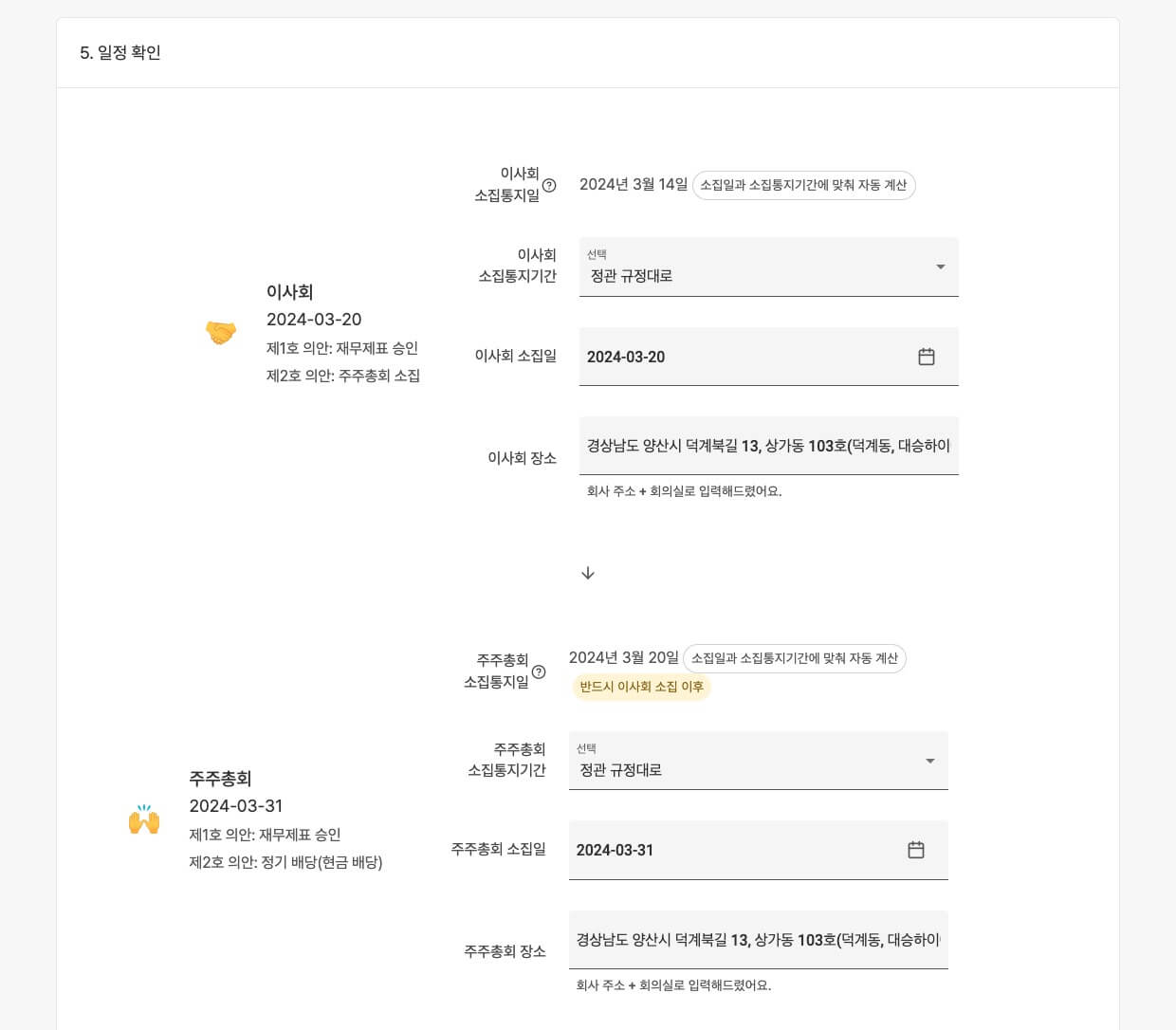1176x1030 pixels.
Task: Click the 주주총회 소집일 date field
Action: (730, 850)
